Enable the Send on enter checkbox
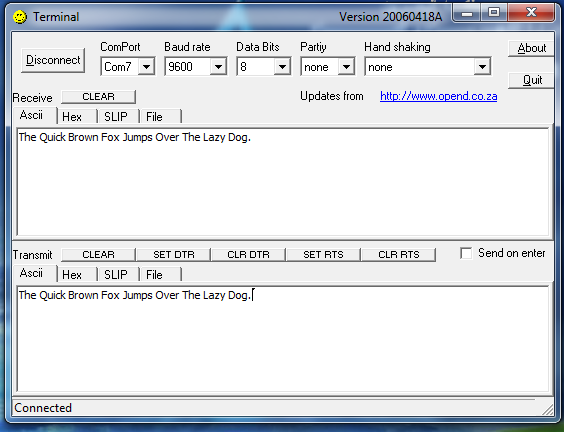 (x=466, y=253)
